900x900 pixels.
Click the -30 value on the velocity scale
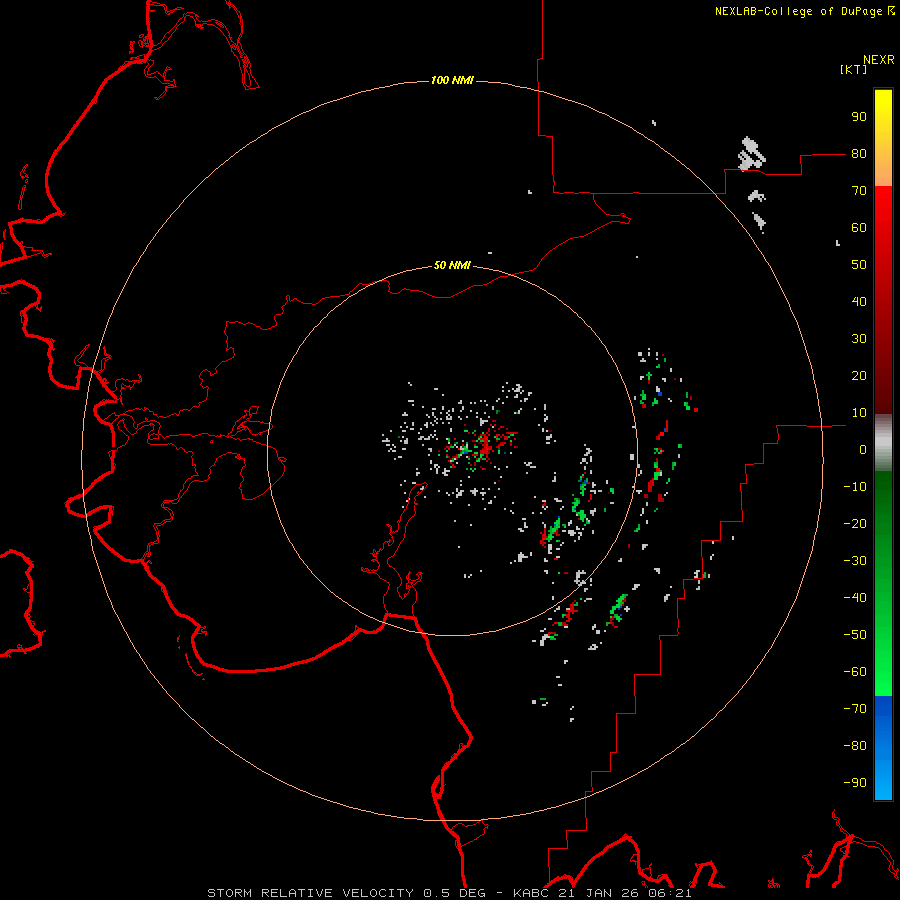pos(855,561)
